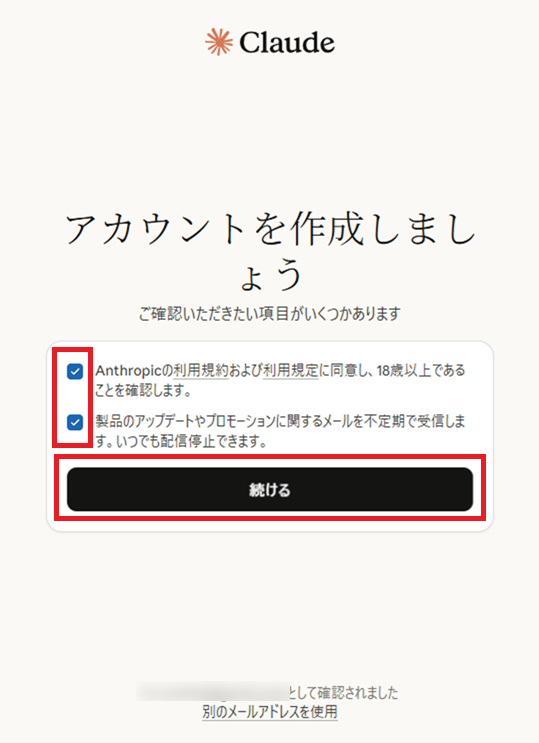Click the 製品のアップデート email label text
This screenshot has width=539, height=743.
280,421
